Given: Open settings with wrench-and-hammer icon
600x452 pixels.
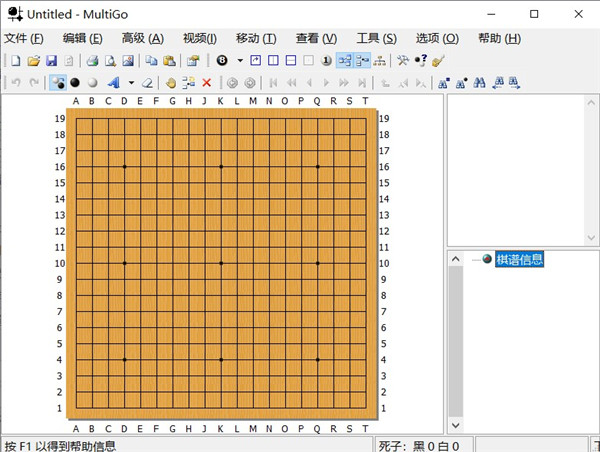Looking at the screenshot, I should coord(403,61).
